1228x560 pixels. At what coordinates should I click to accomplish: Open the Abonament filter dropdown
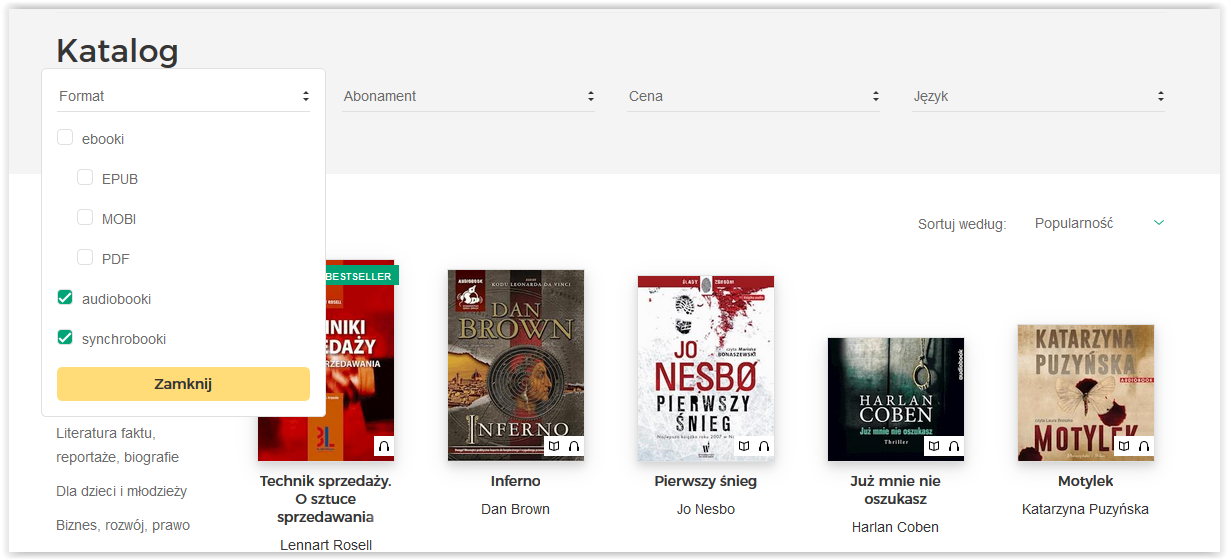coord(468,96)
